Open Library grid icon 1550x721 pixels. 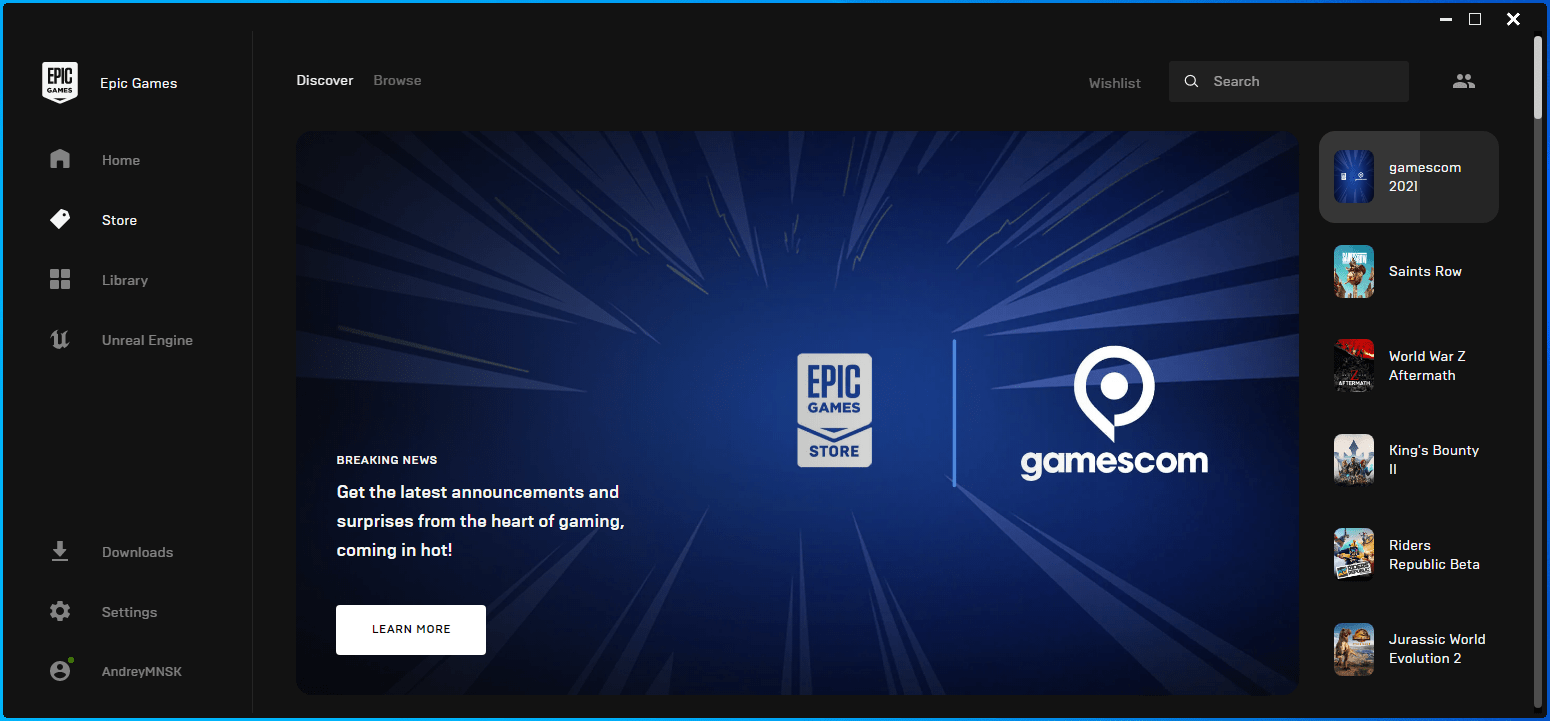60,279
